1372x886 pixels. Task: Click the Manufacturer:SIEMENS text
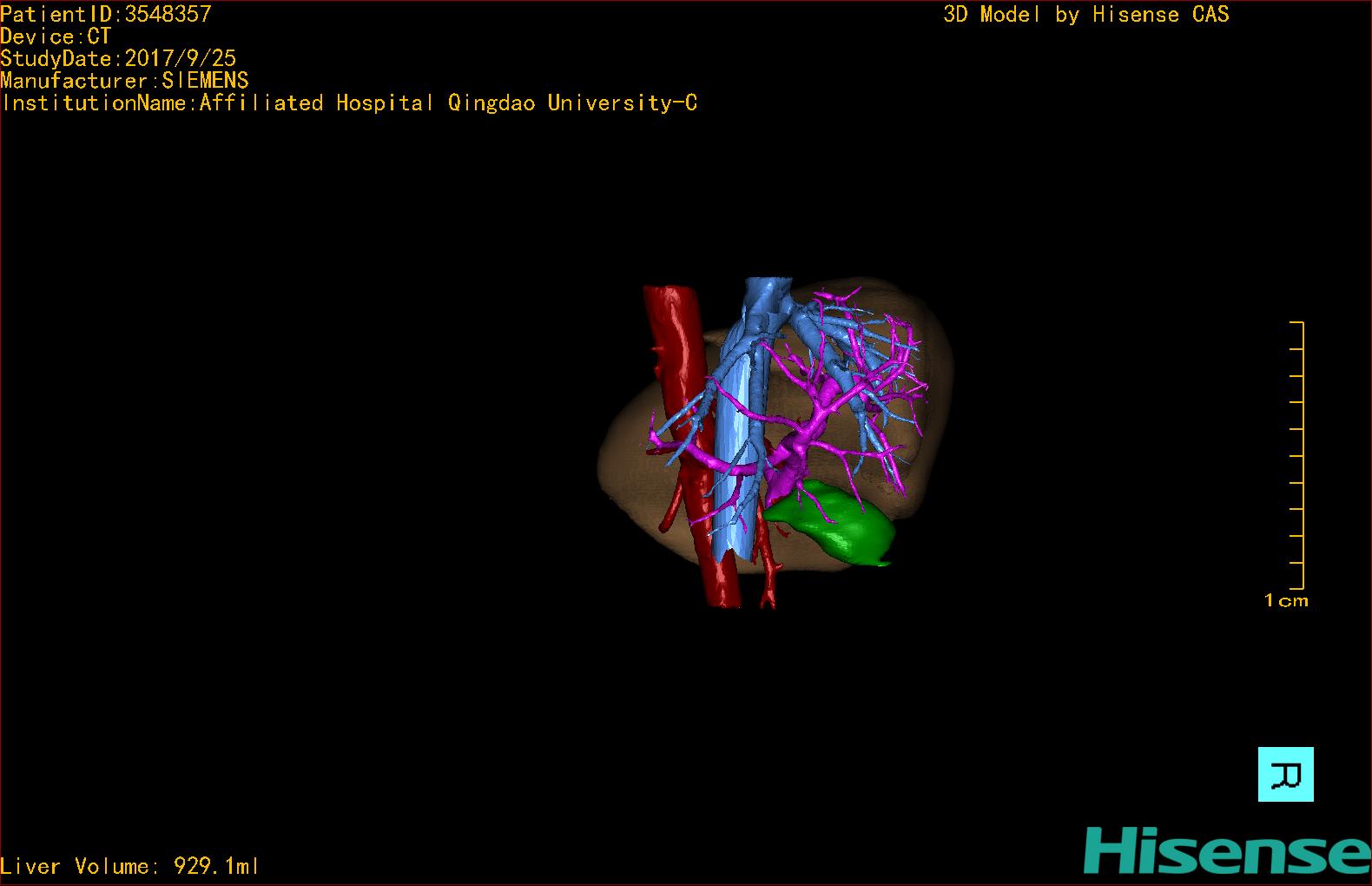[124, 81]
